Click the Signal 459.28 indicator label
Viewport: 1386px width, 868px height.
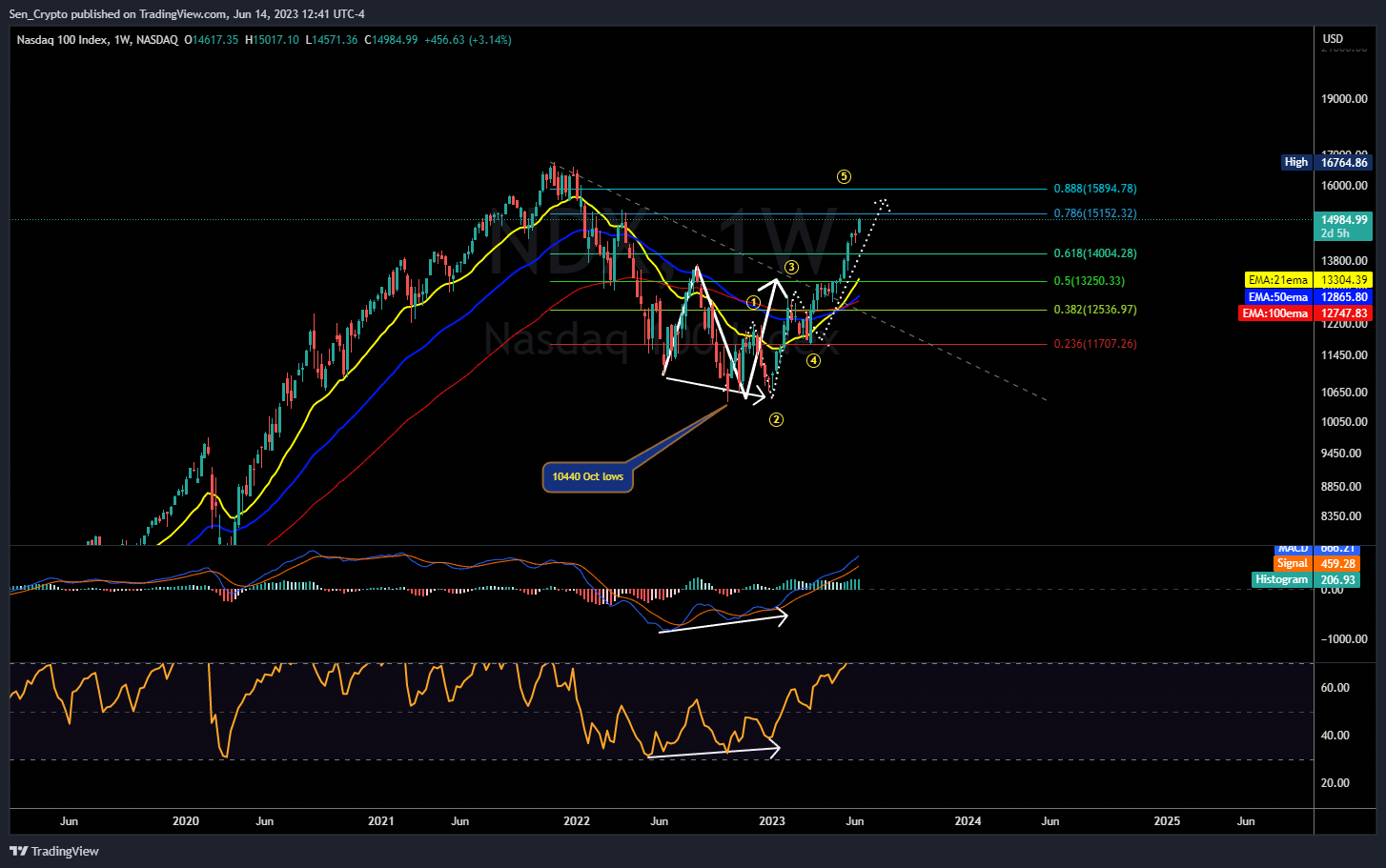click(x=1316, y=564)
